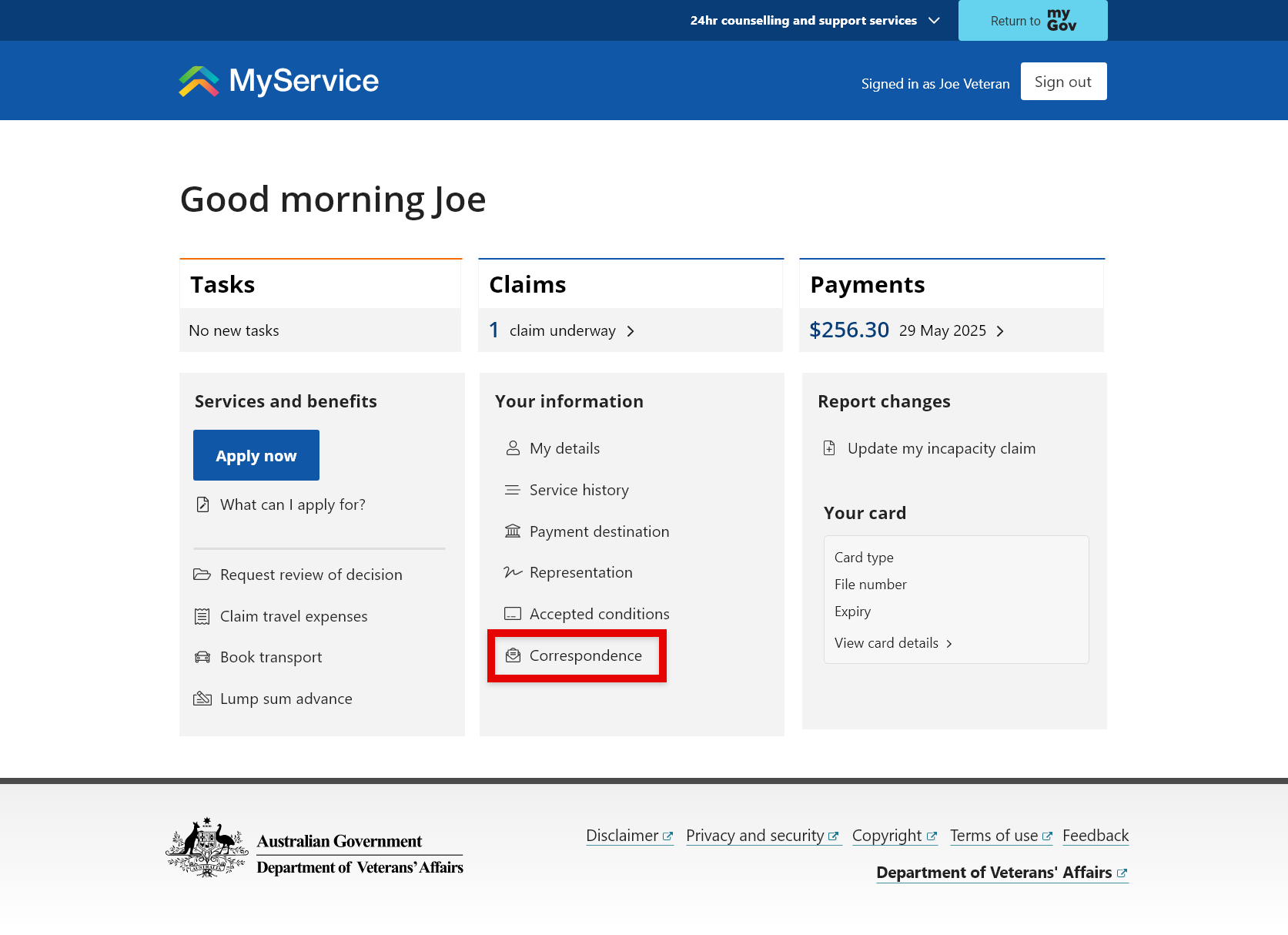Select Lump sum advance
1288x935 pixels.
[286, 698]
